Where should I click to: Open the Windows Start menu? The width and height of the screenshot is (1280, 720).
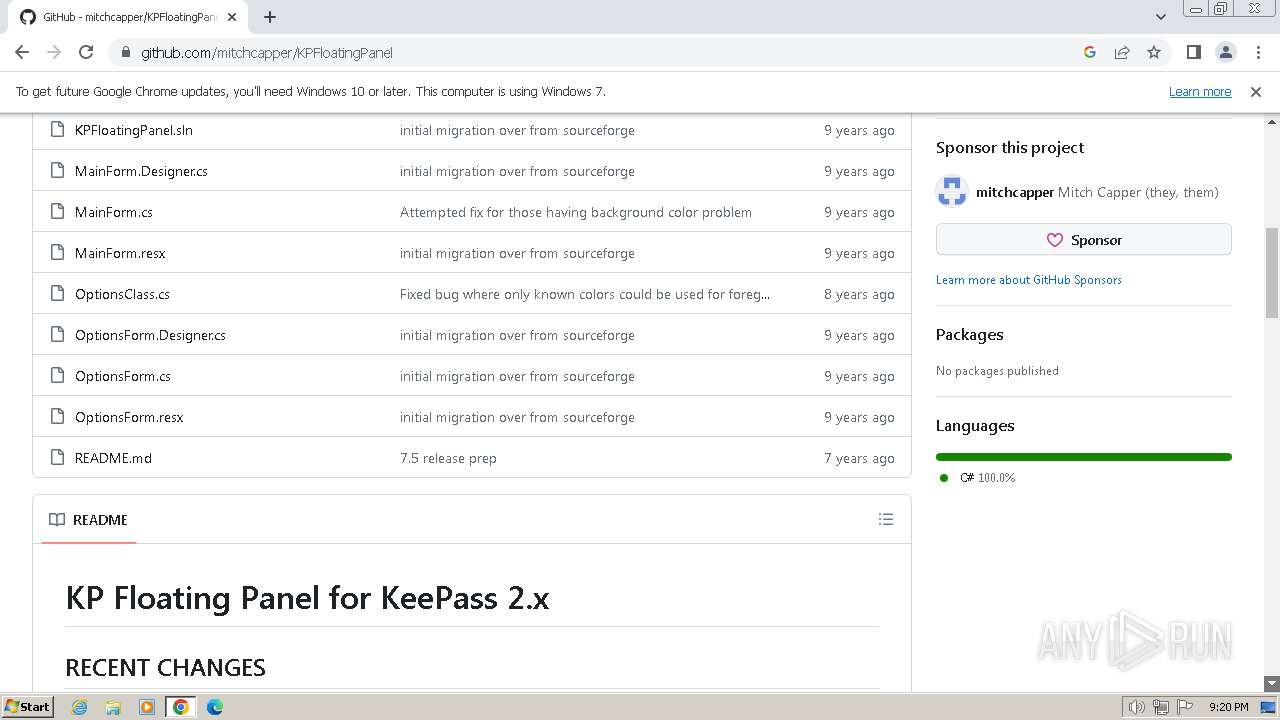tap(28, 707)
